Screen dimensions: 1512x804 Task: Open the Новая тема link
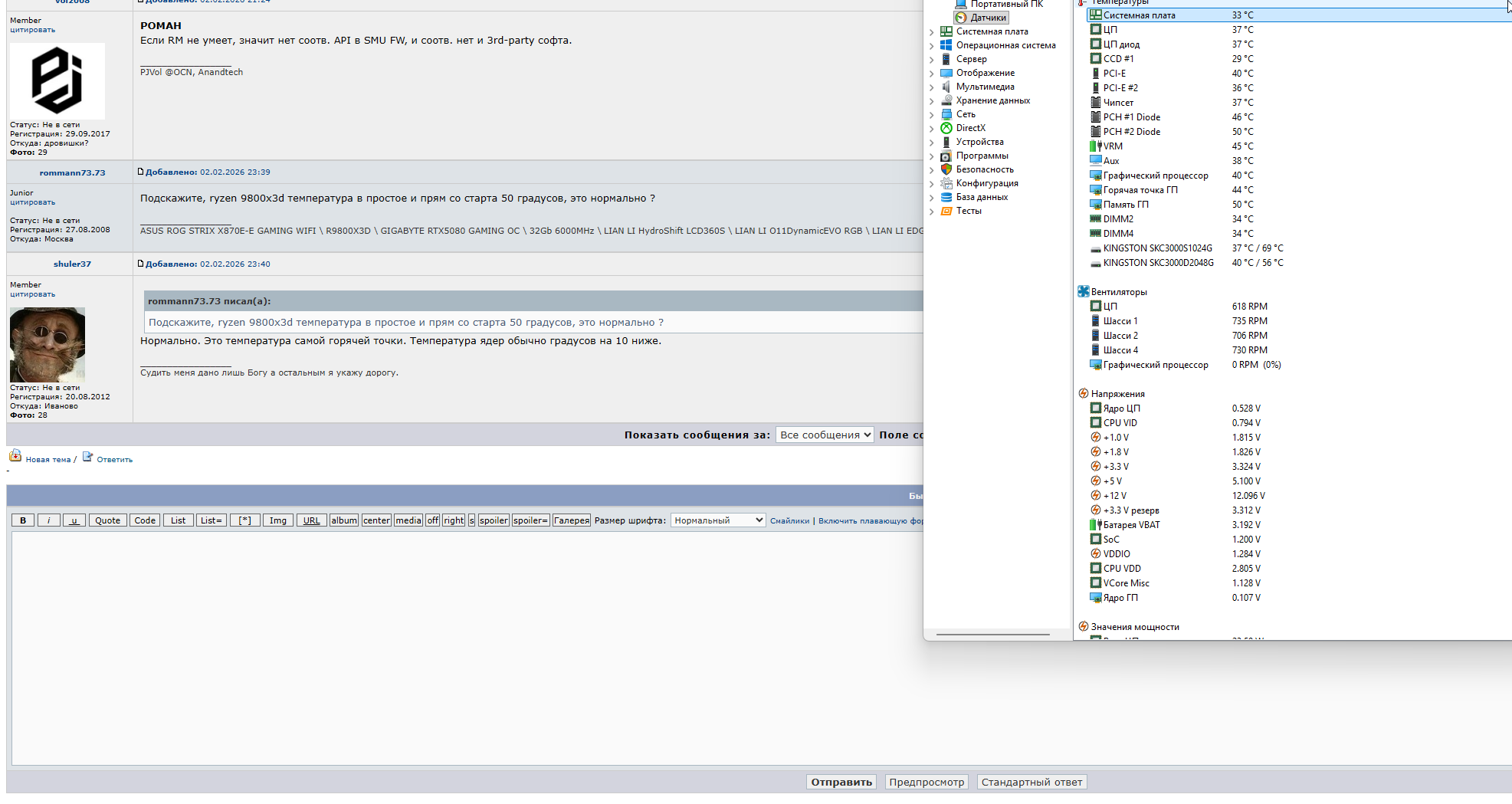48,460
